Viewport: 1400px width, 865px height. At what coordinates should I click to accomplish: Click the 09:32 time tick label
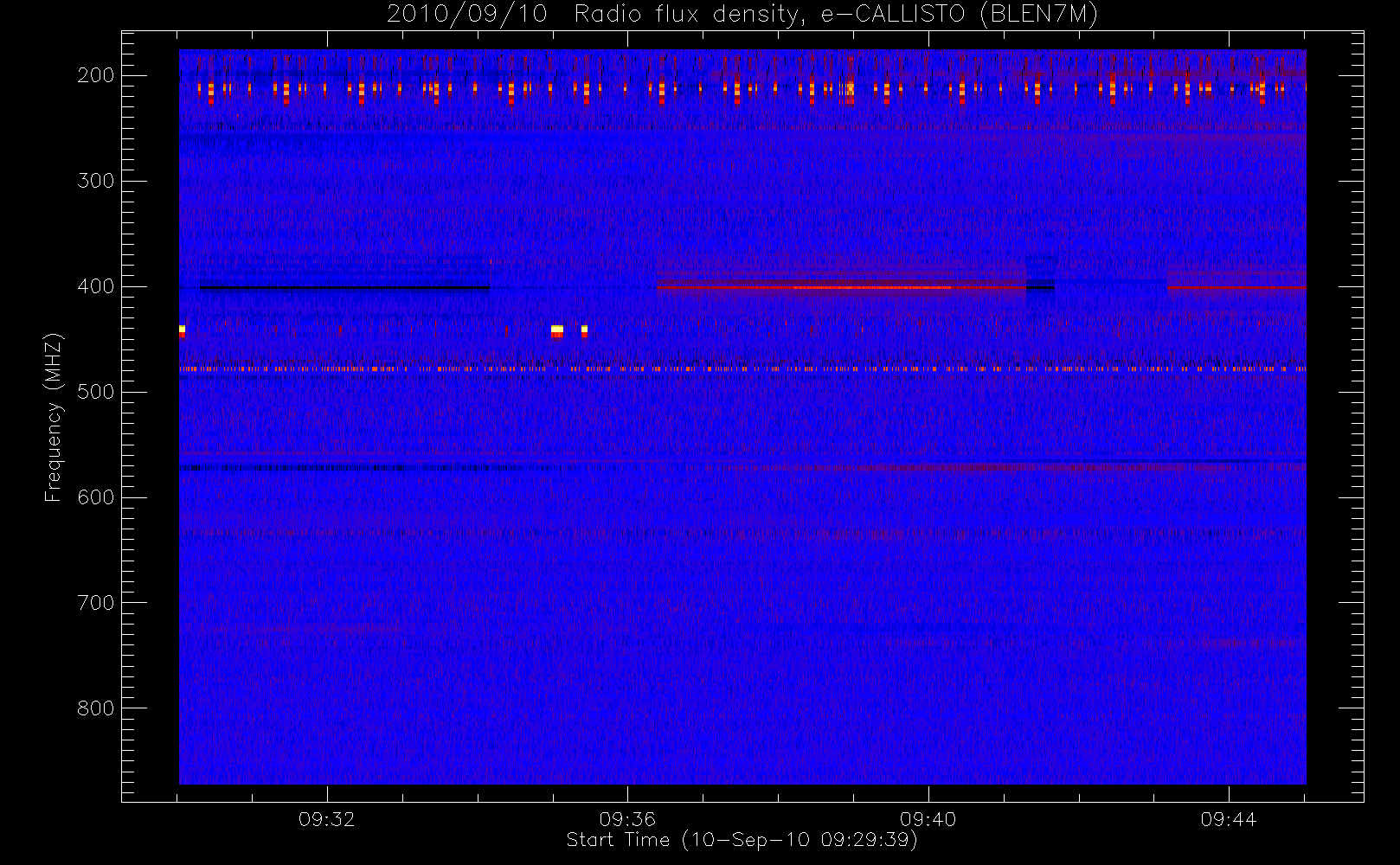[327, 819]
